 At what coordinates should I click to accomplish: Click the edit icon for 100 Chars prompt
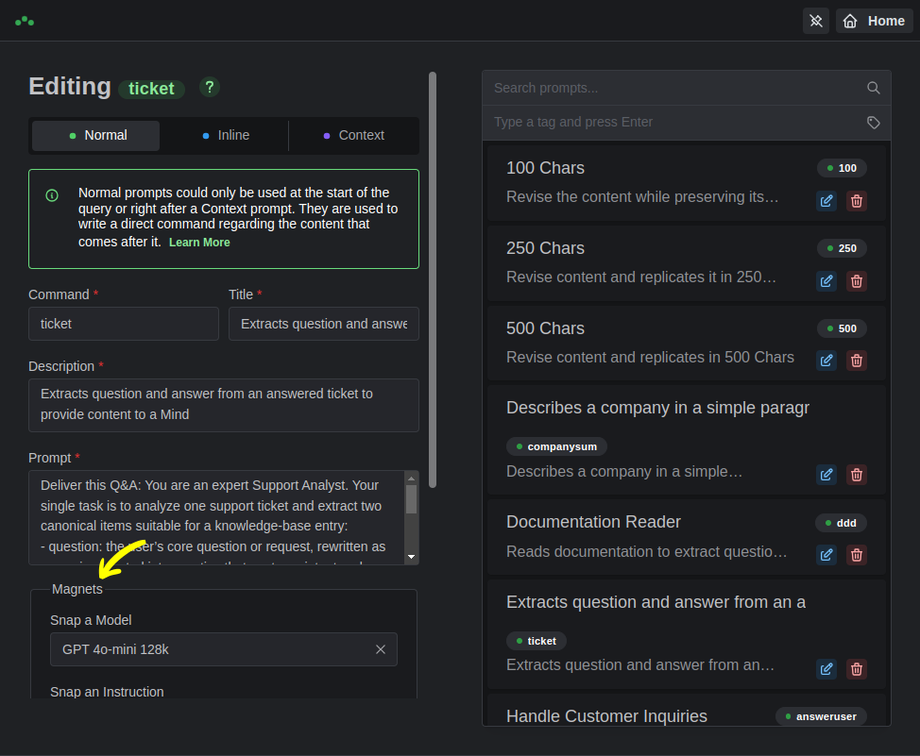[x=826, y=201]
